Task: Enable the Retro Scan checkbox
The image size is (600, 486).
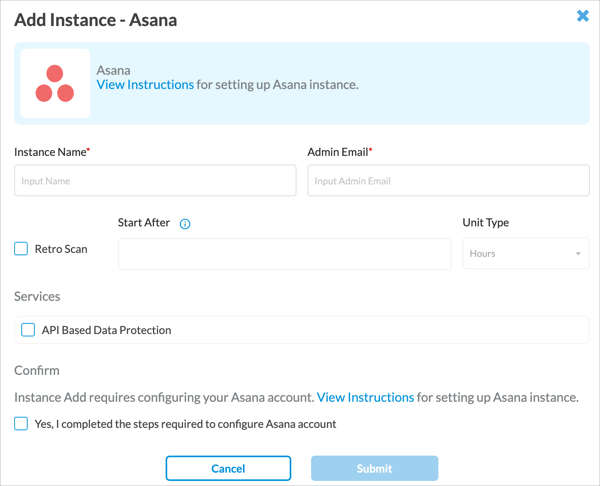Action: click(x=21, y=249)
